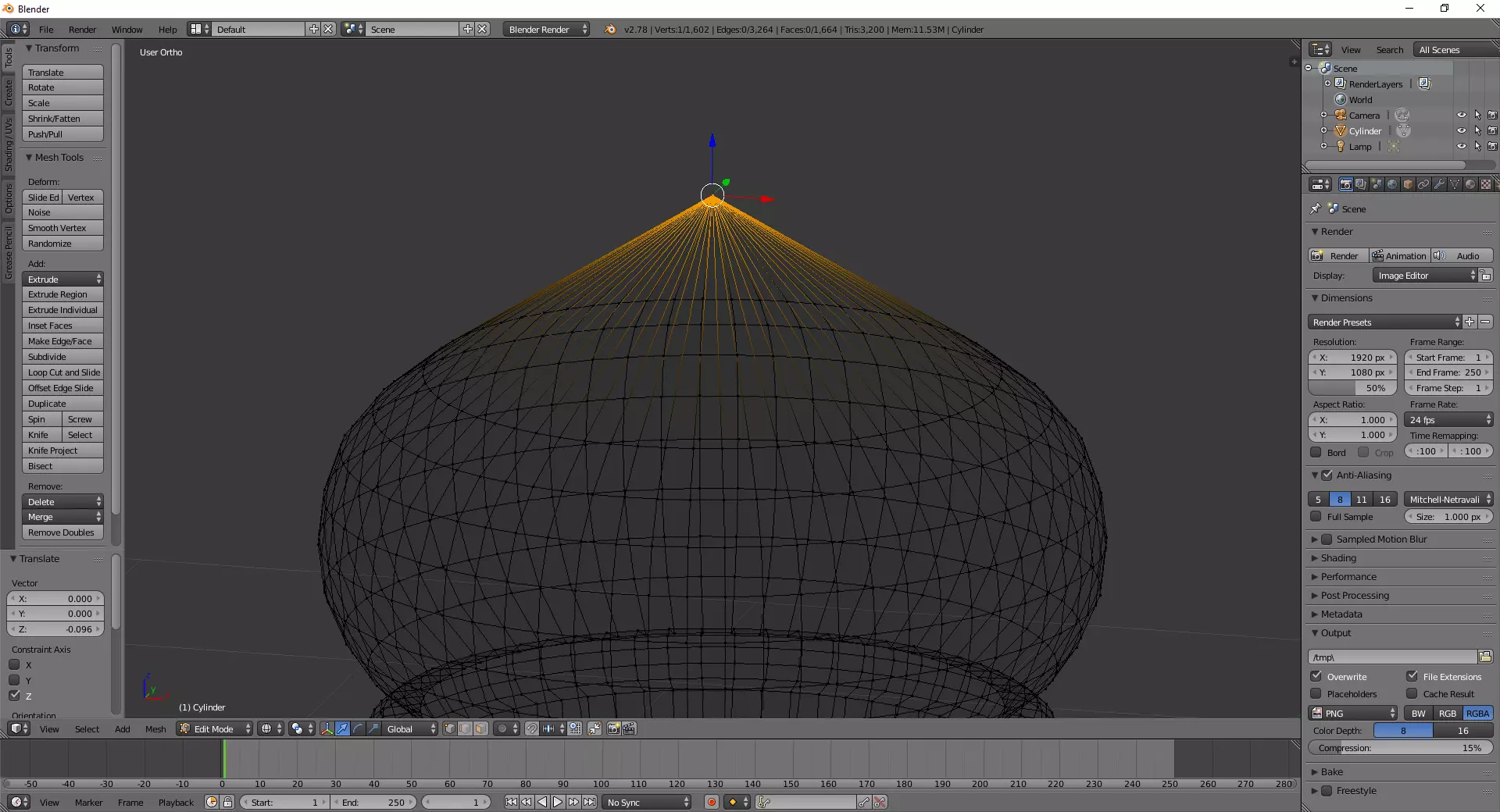The image size is (1500, 812).
Task: Expand the Performance panel
Action: [x=1348, y=576]
